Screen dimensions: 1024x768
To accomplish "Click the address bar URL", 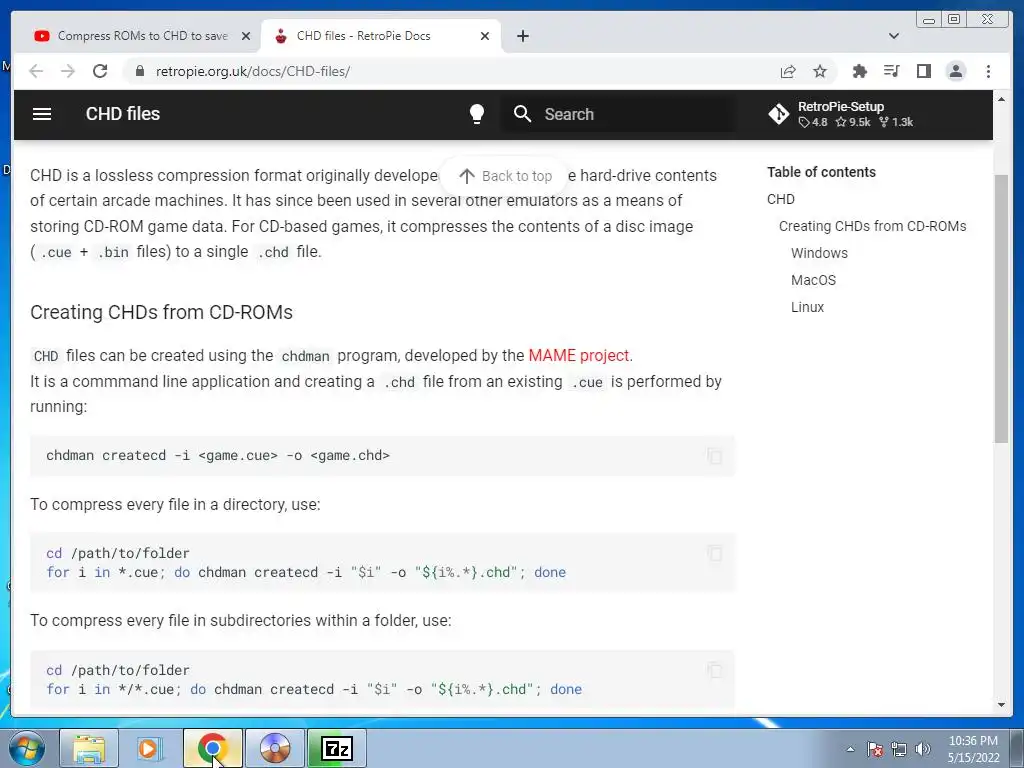I will pos(253,71).
